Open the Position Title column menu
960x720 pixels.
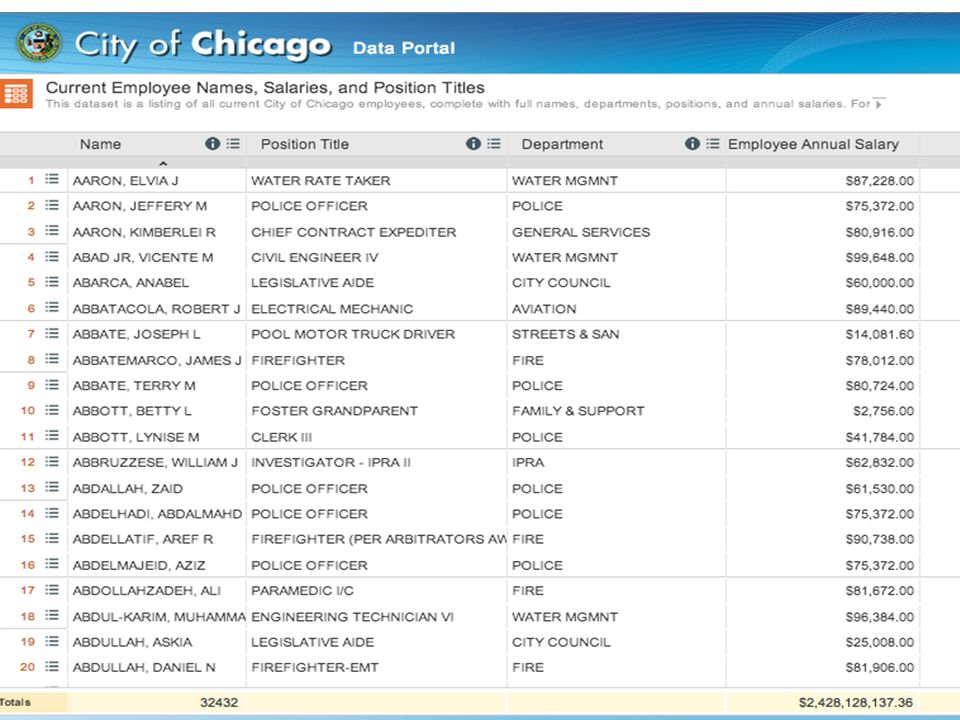[x=494, y=144]
